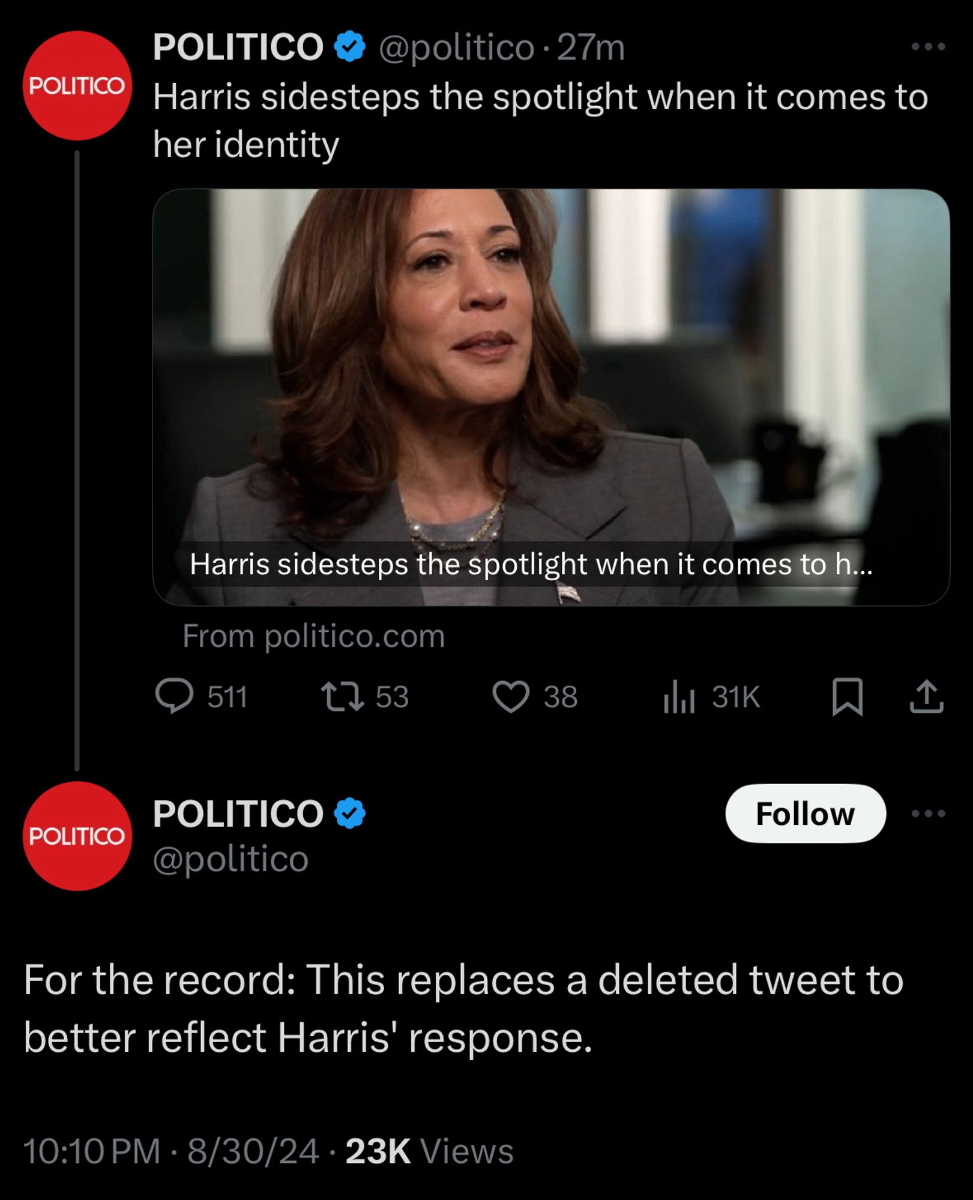973x1200 pixels.
Task: Click the 10:10 PM · 8/30/24 timestamp
Action: 171,1151
